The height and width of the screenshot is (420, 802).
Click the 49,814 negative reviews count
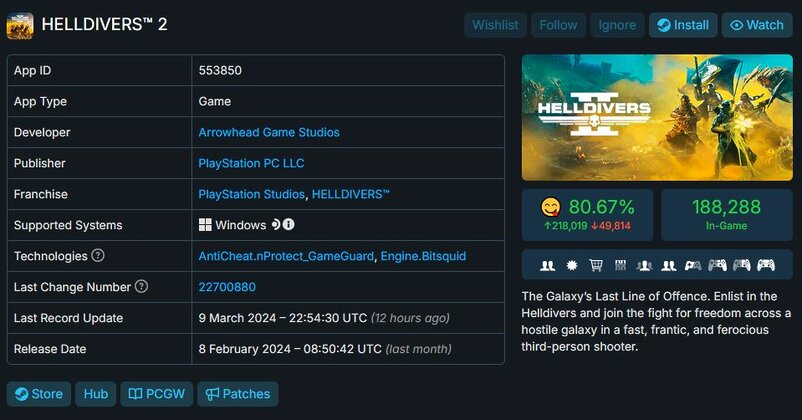click(x=611, y=226)
